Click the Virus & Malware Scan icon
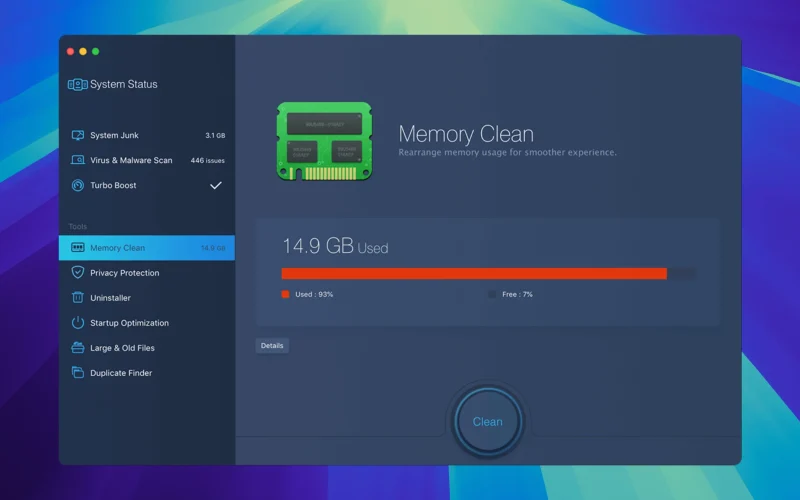 (78, 160)
